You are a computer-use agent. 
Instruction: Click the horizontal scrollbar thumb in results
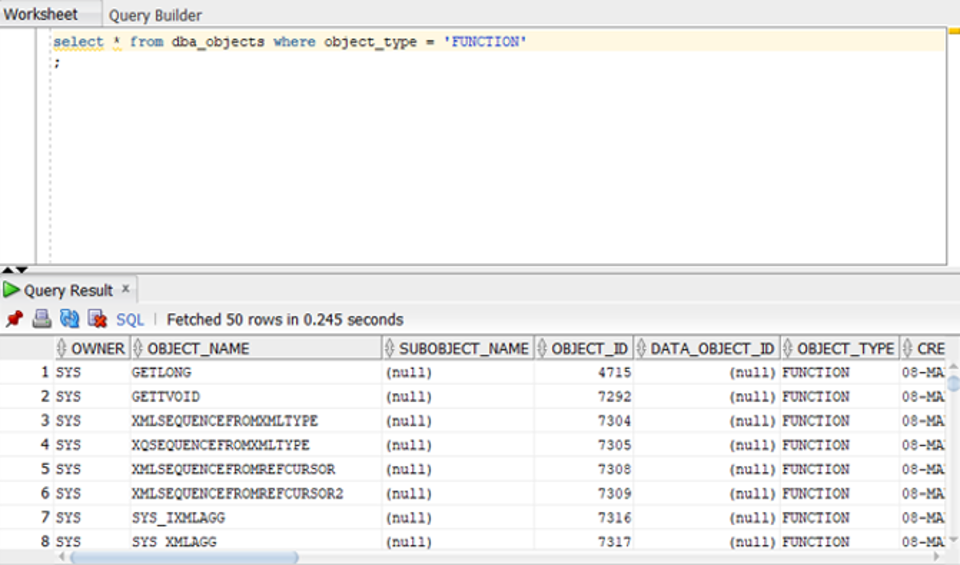[x=184, y=557]
